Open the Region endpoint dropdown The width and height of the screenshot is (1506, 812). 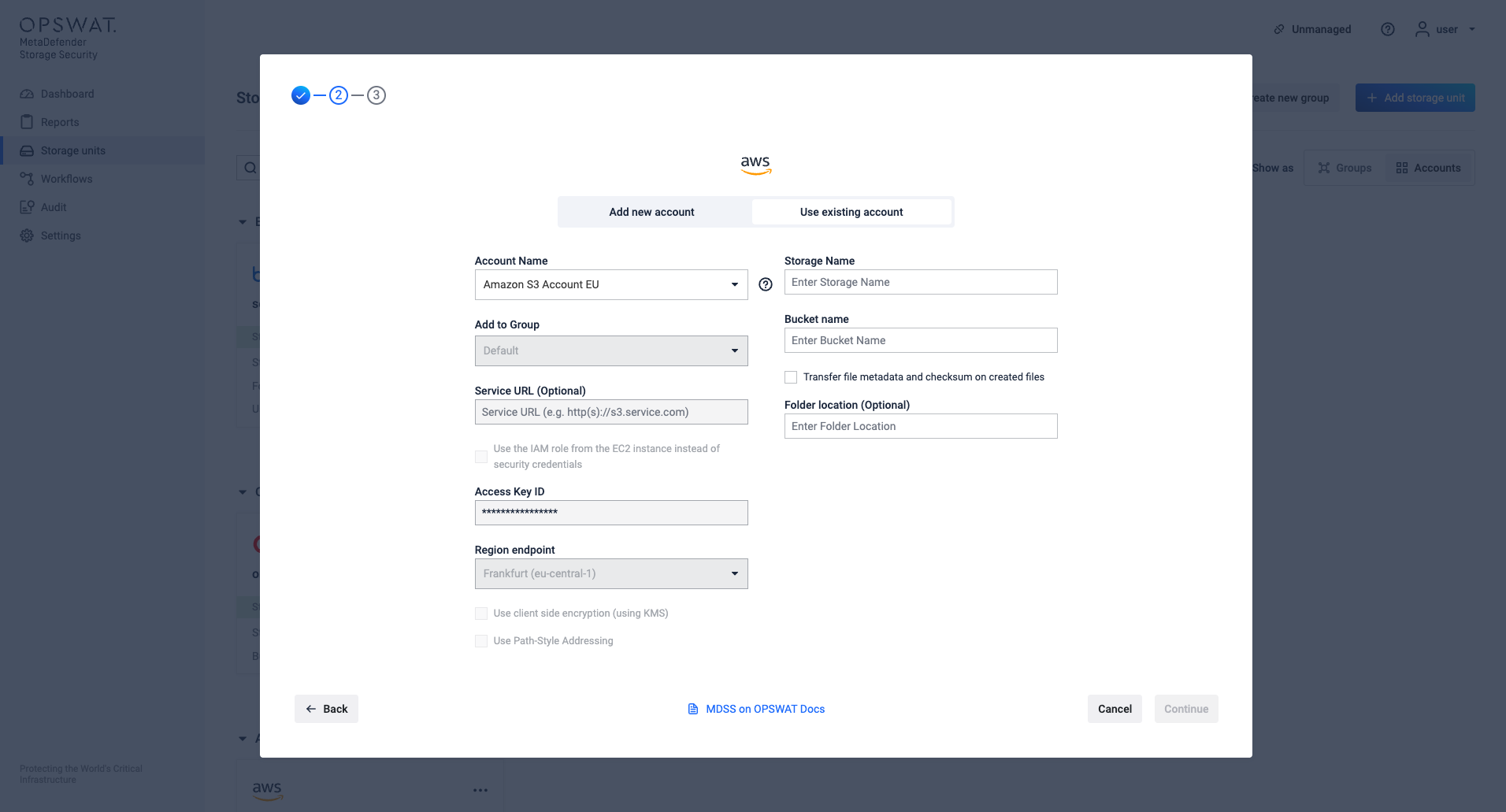point(610,573)
